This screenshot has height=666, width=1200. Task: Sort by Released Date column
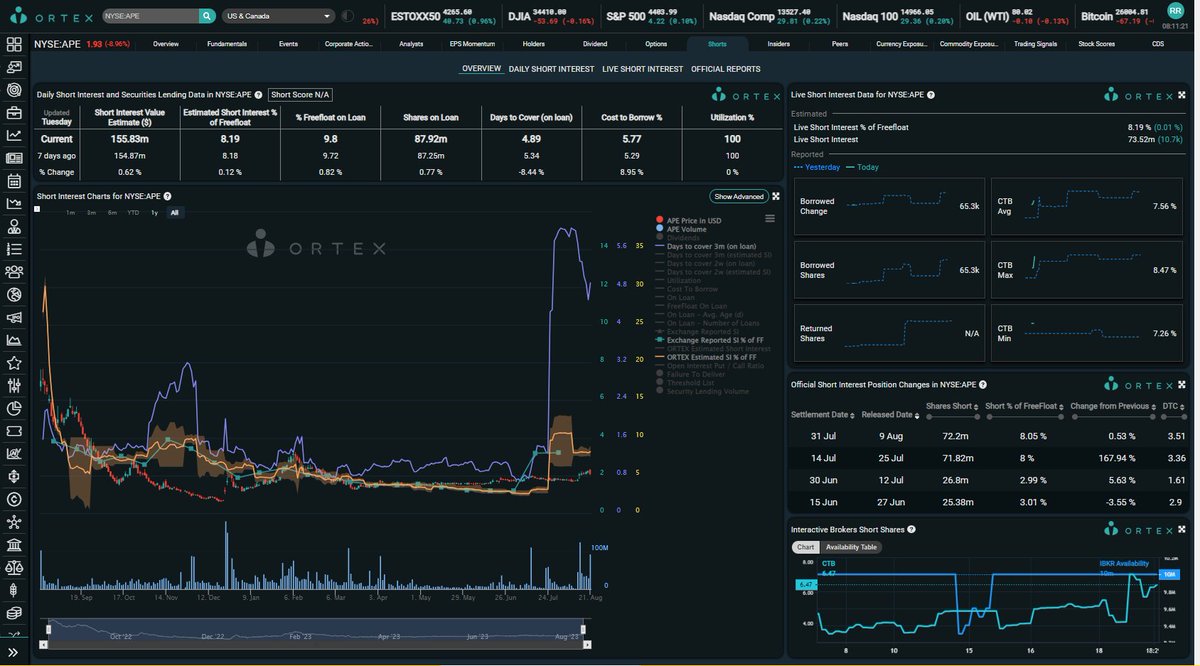[x=891, y=414]
